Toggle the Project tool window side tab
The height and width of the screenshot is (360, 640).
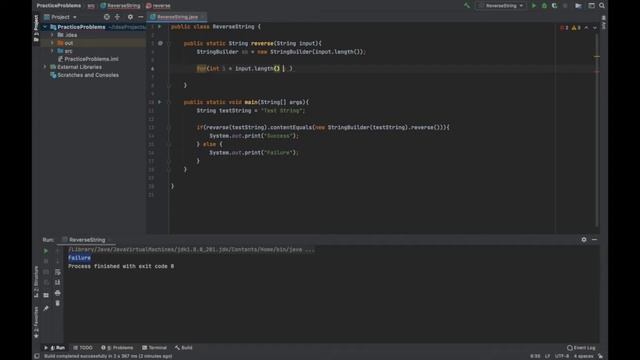36,28
